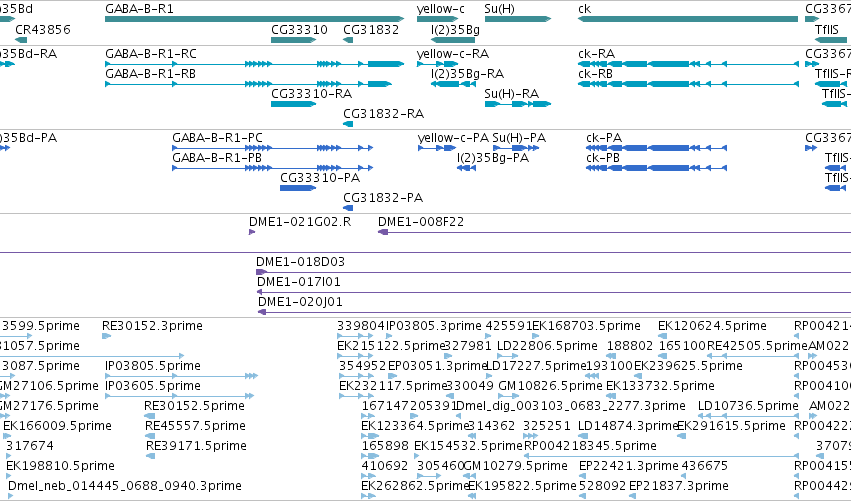
Task: Open the Su(H) gene entry
Action: click(x=518, y=19)
